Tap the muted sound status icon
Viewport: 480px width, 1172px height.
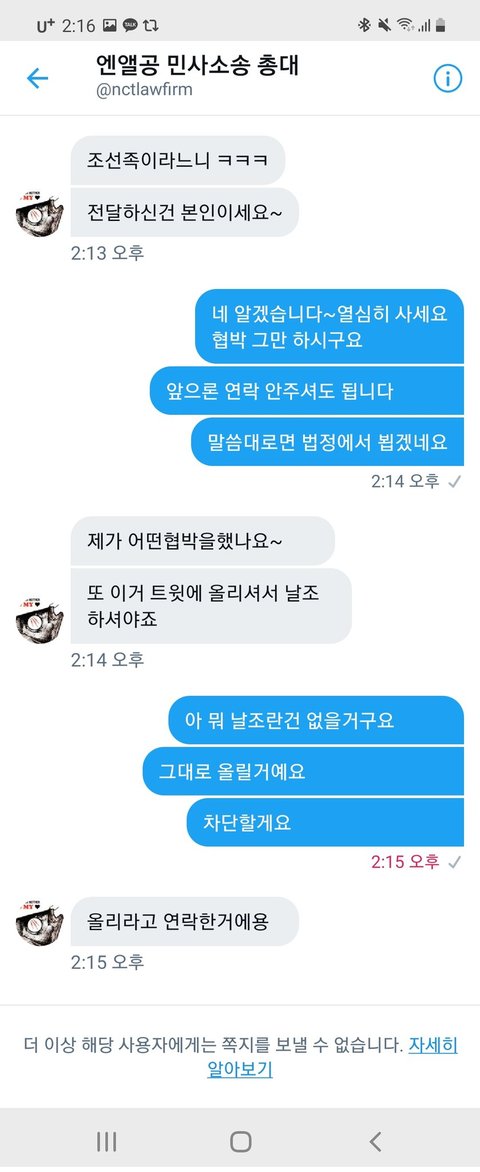click(384, 25)
